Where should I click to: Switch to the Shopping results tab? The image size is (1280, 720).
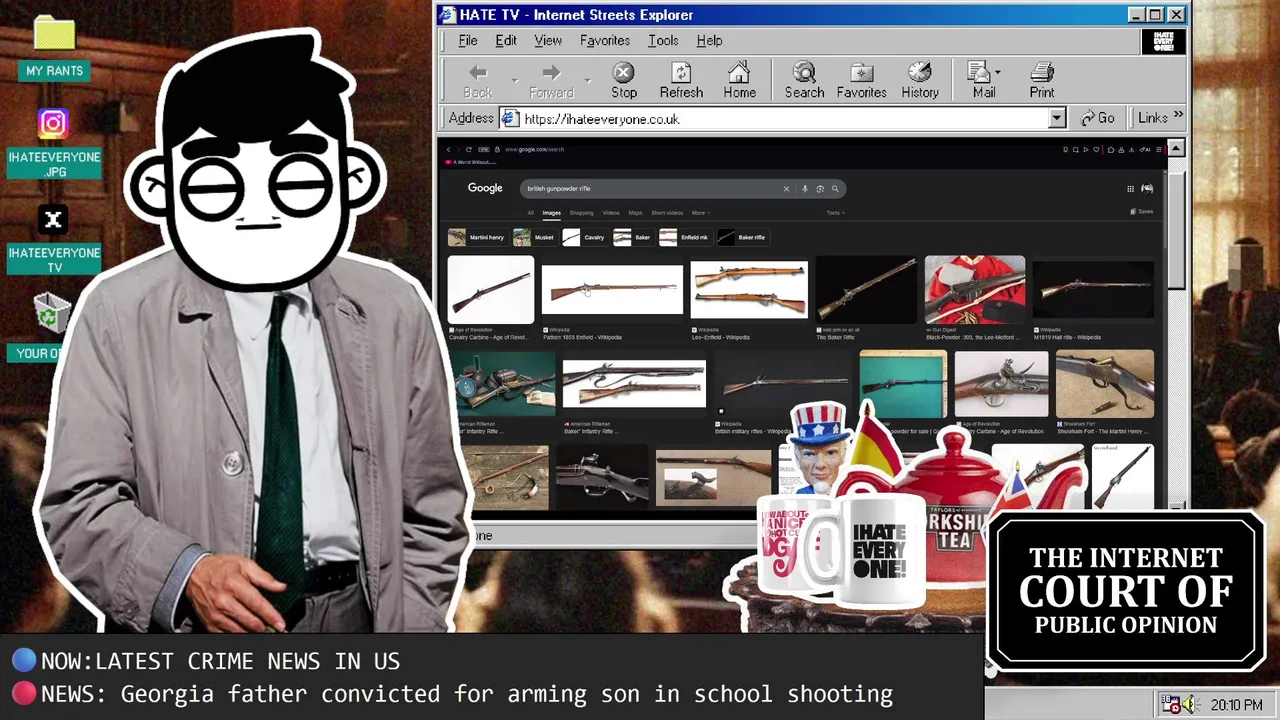[x=581, y=213]
